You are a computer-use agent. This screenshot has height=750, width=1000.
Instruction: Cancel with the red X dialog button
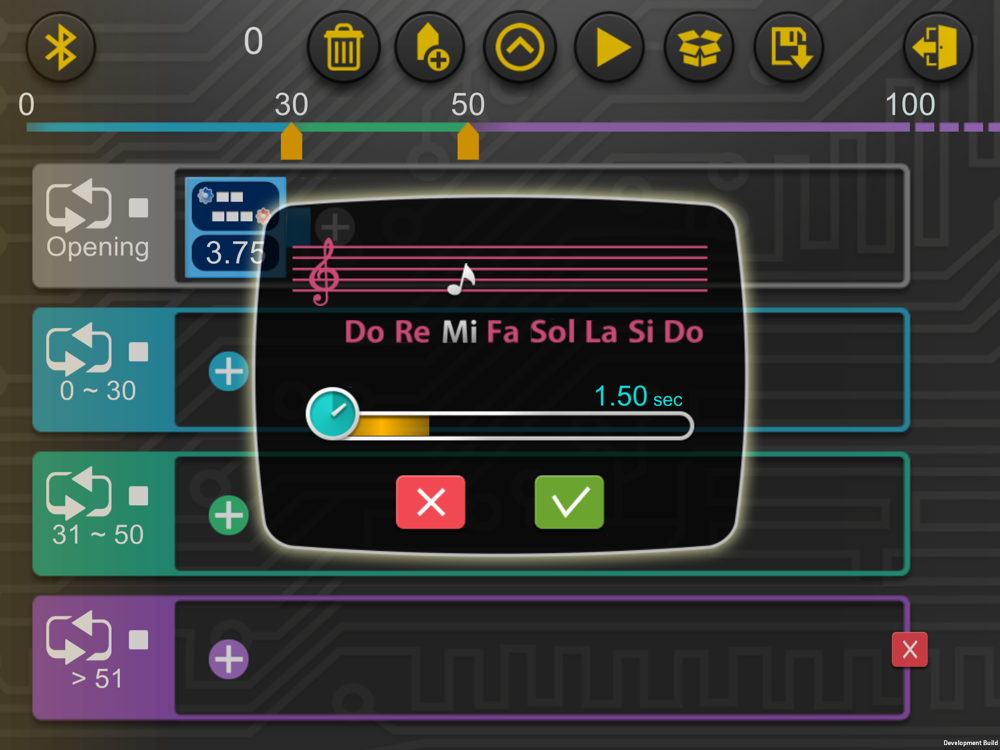point(430,502)
